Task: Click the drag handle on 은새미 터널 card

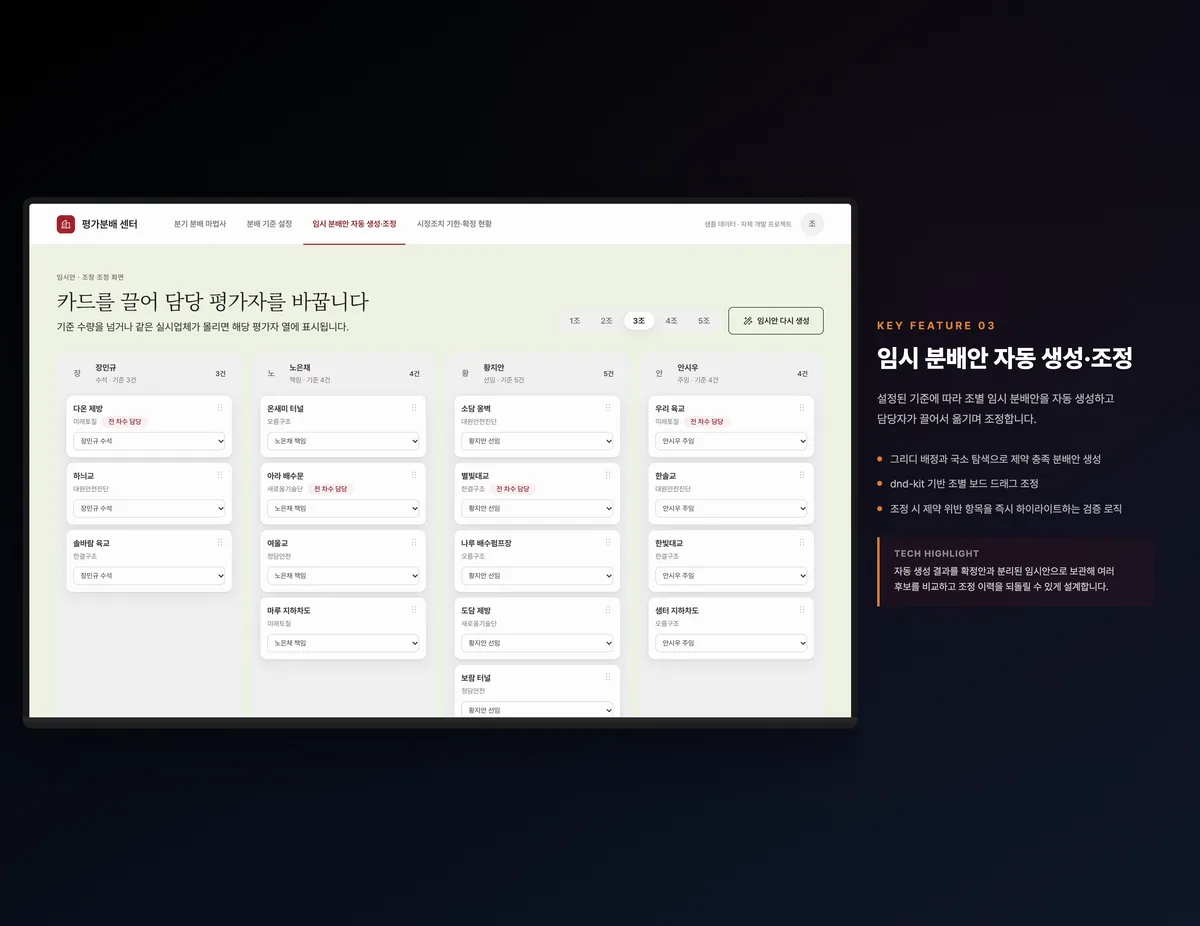Action: coord(414,408)
